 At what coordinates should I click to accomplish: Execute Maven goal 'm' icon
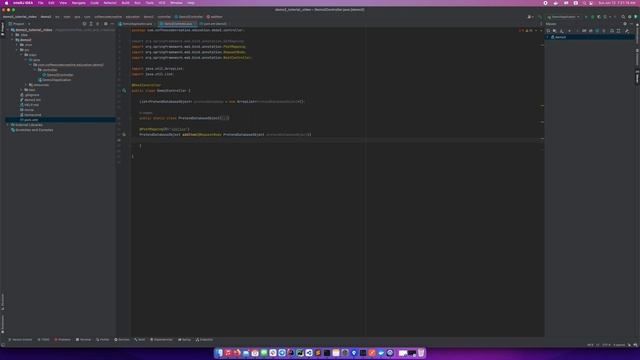(584, 31)
